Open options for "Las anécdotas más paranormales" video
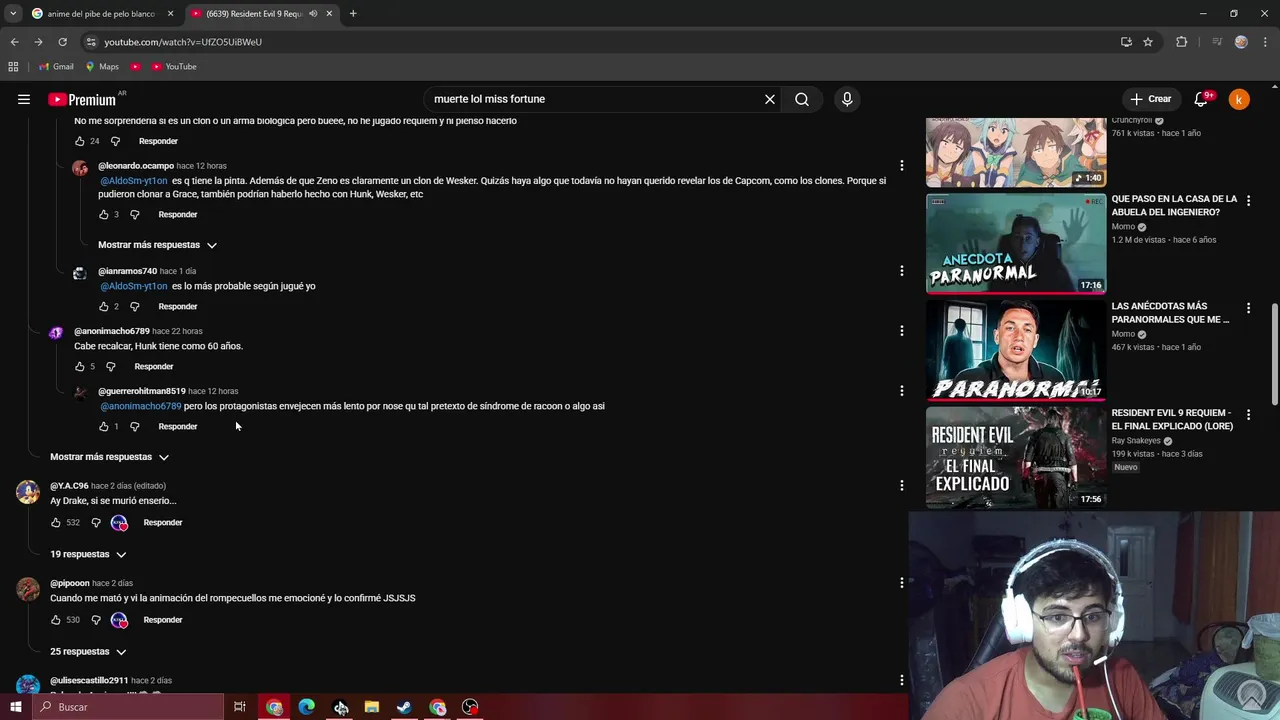The width and height of the screenshot is (1280, 720). pyautogui.click(x=1248, y=308)
